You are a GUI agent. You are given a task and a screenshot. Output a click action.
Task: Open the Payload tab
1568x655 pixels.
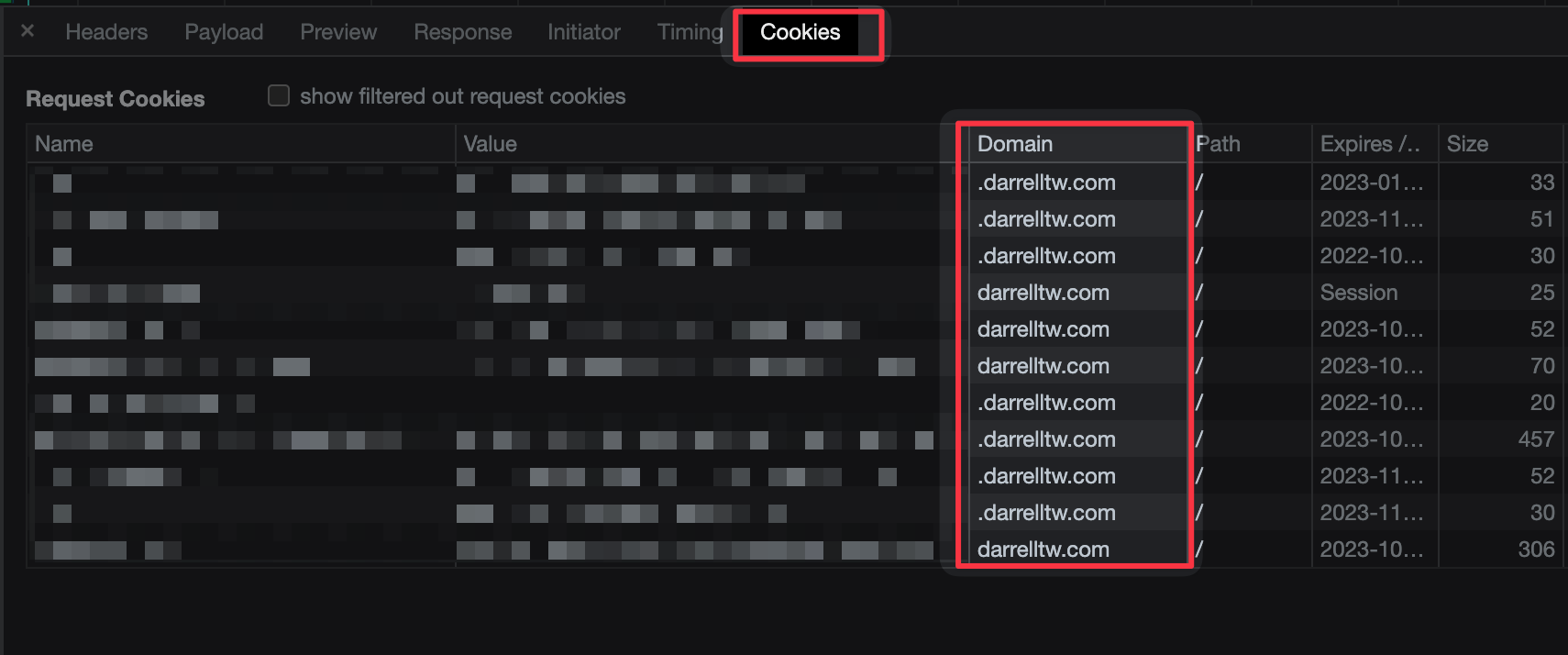[x=224, y=32]
